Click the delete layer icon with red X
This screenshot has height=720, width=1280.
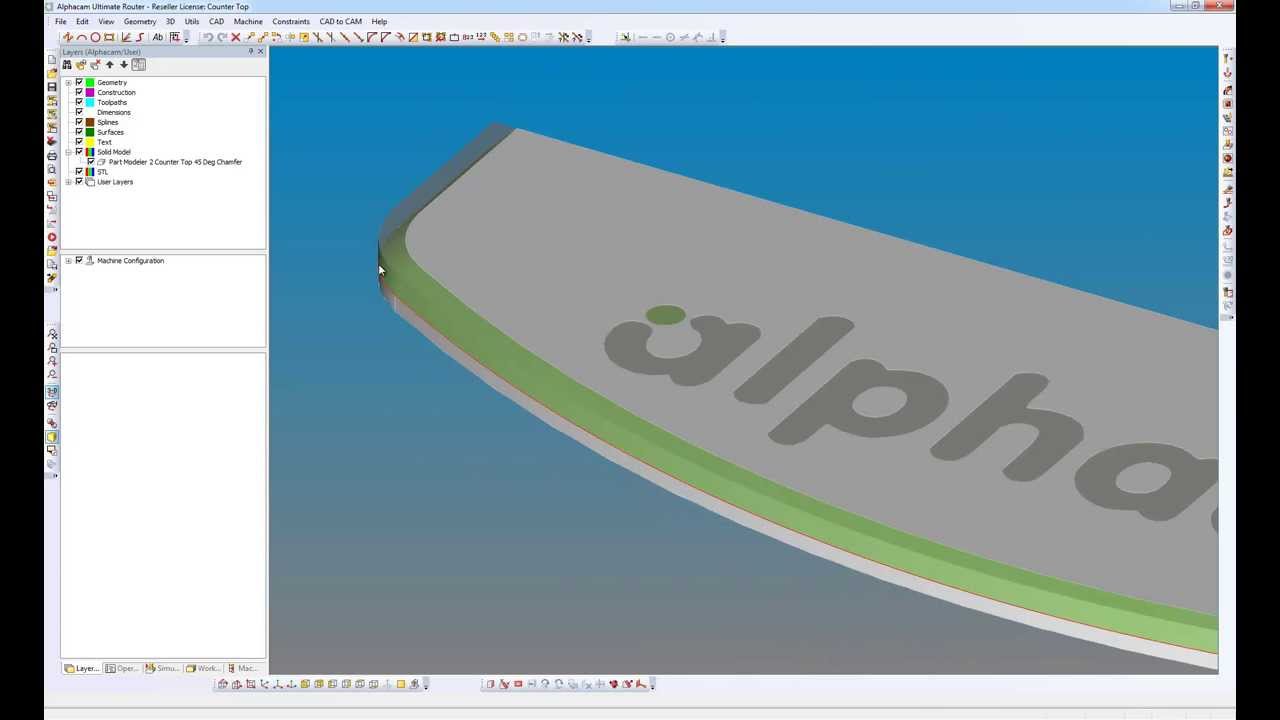point(95,65)
